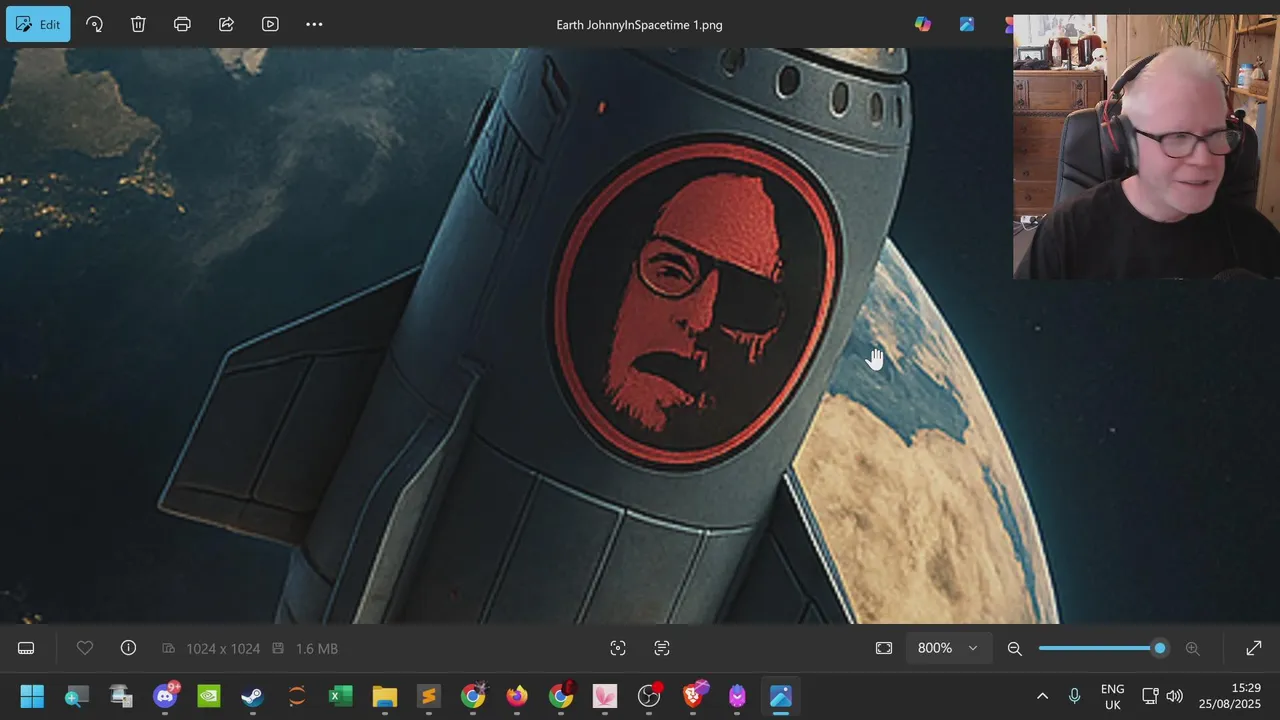Open Brave browser from the taskbar
The width and height of the screenshot is (1280, 720).
[693, 696]
